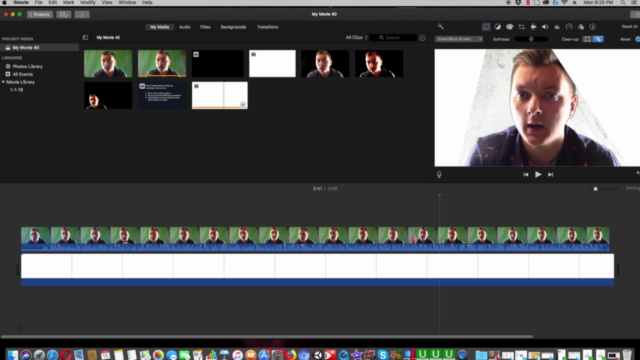This screenshot has width=640, height=360.
Task: Select the solid white media thumbnail
Action: (272, 64)
